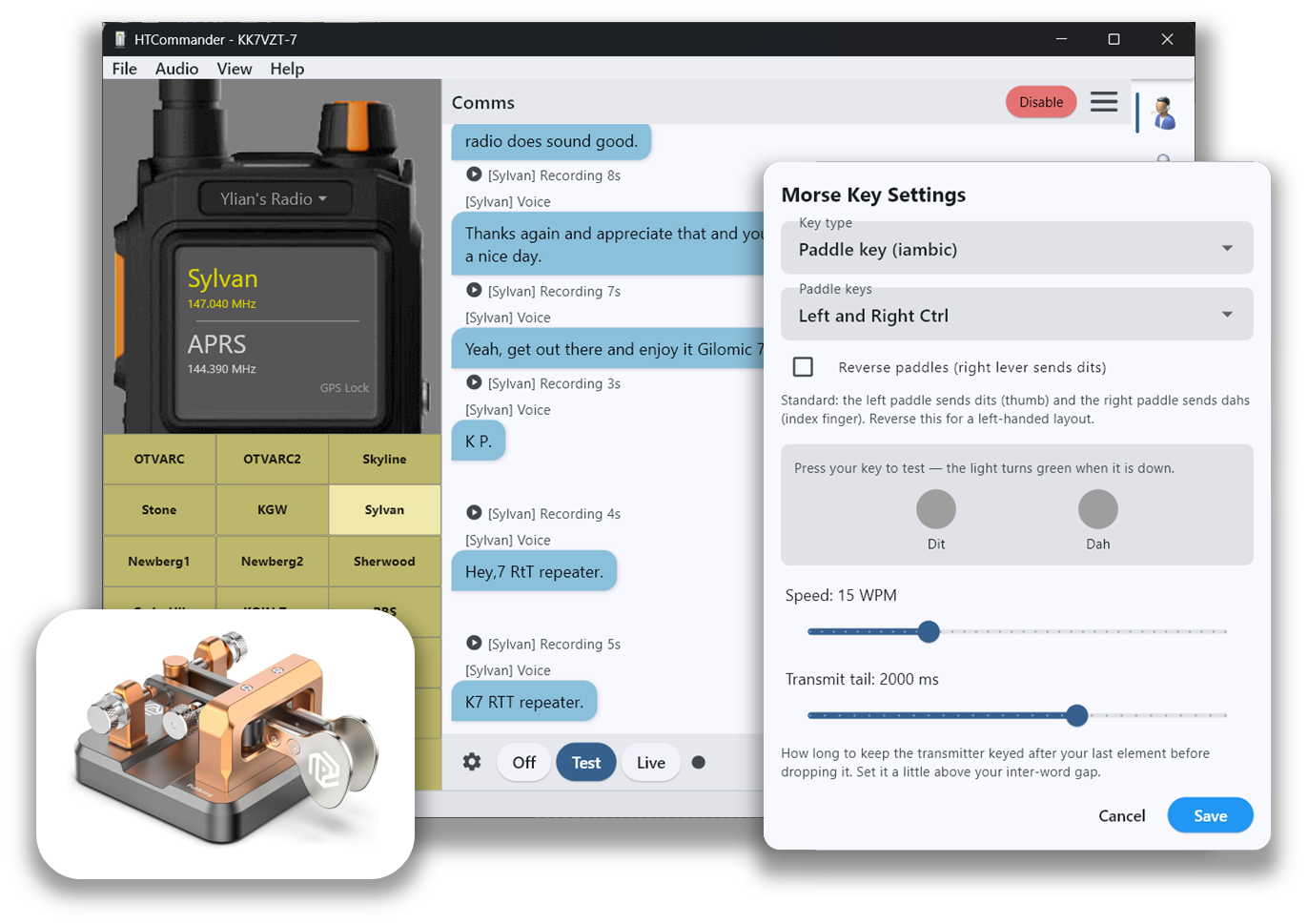The image size is (1308, 924).
Task: Play the Sylvan Recording 3s clip
Action: 474,382
